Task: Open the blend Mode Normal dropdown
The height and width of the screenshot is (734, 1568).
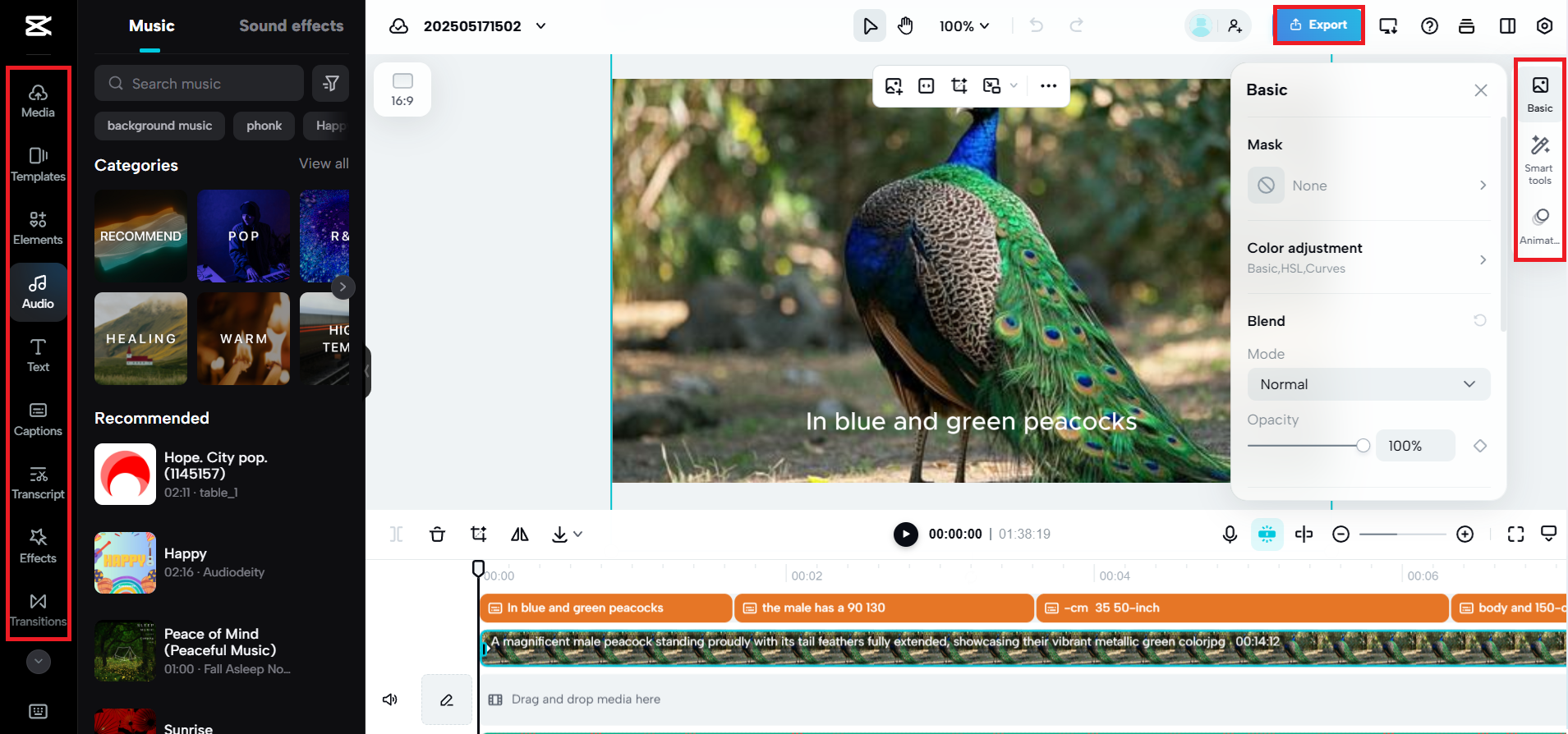Action: [1368, 384]
